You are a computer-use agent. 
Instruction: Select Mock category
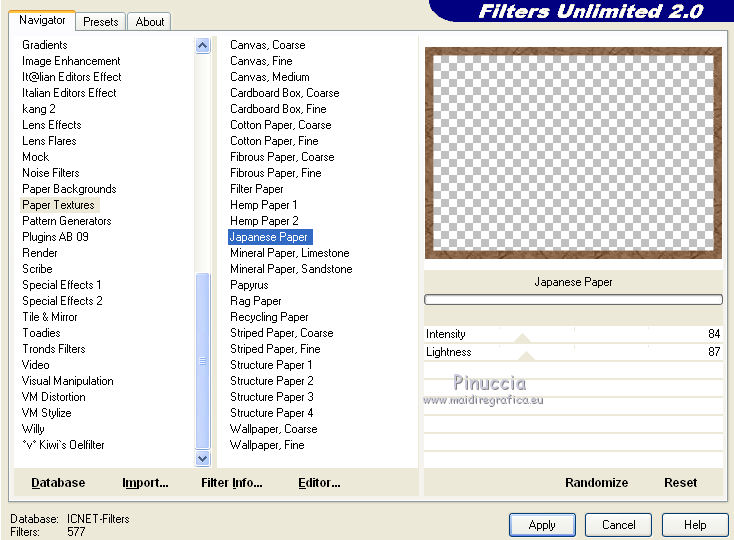point(36,157)
